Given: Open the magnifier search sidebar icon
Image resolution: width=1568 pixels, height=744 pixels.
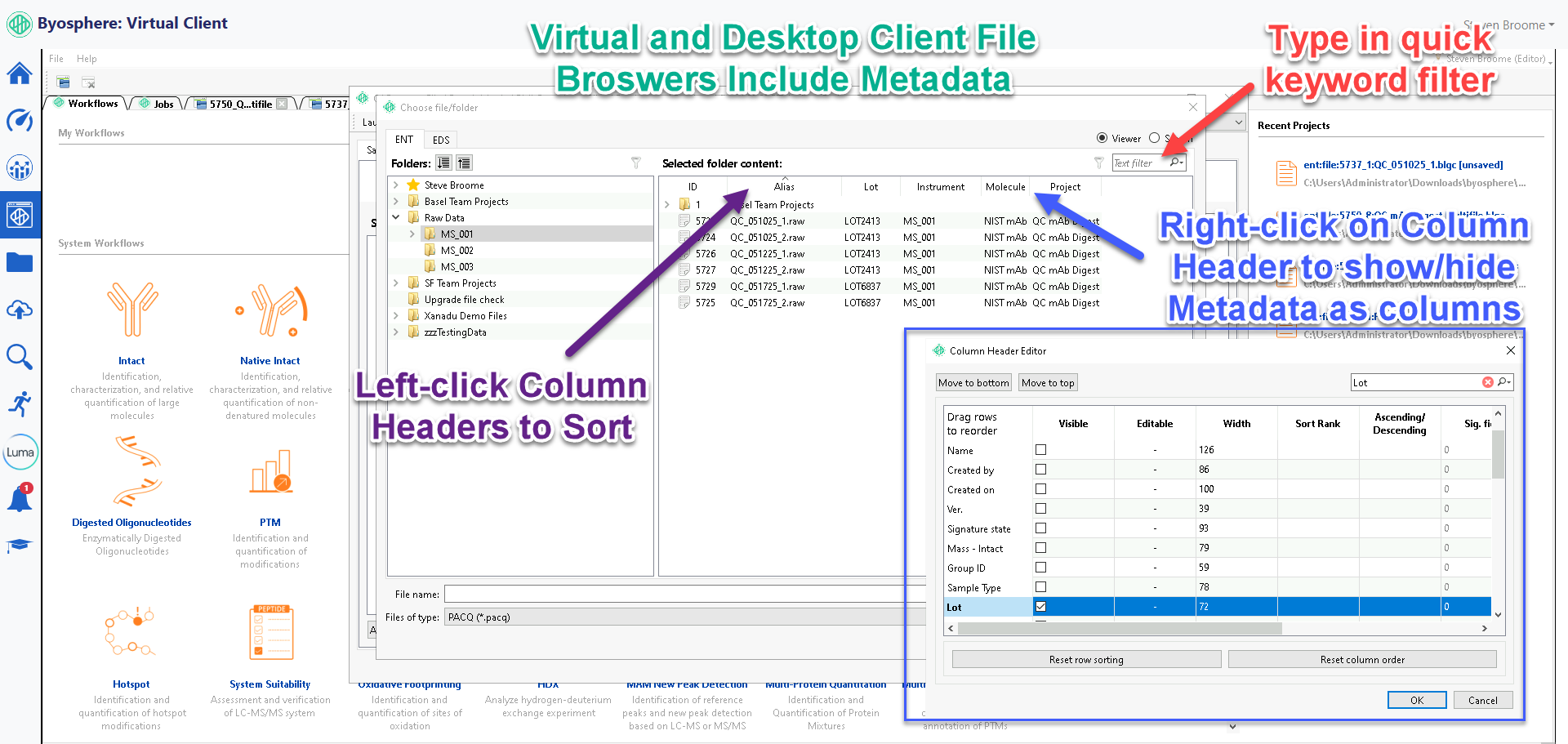Looking at the screenshot, I should 20,357.
